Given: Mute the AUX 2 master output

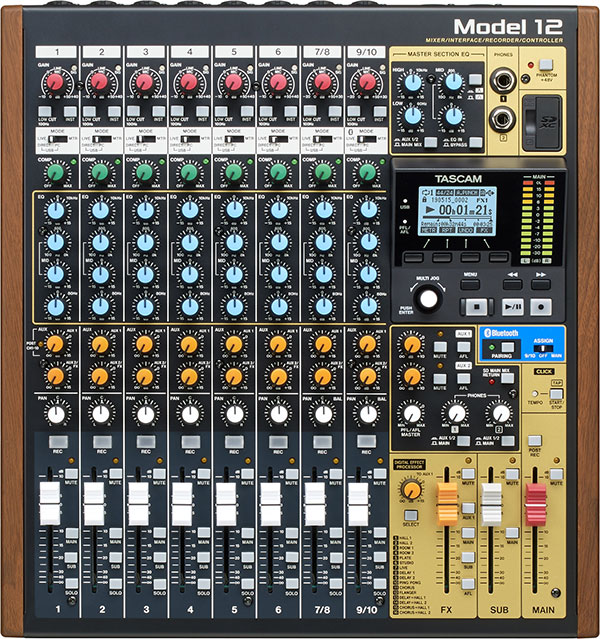Looking at the screenshot, I should [440, 379].
